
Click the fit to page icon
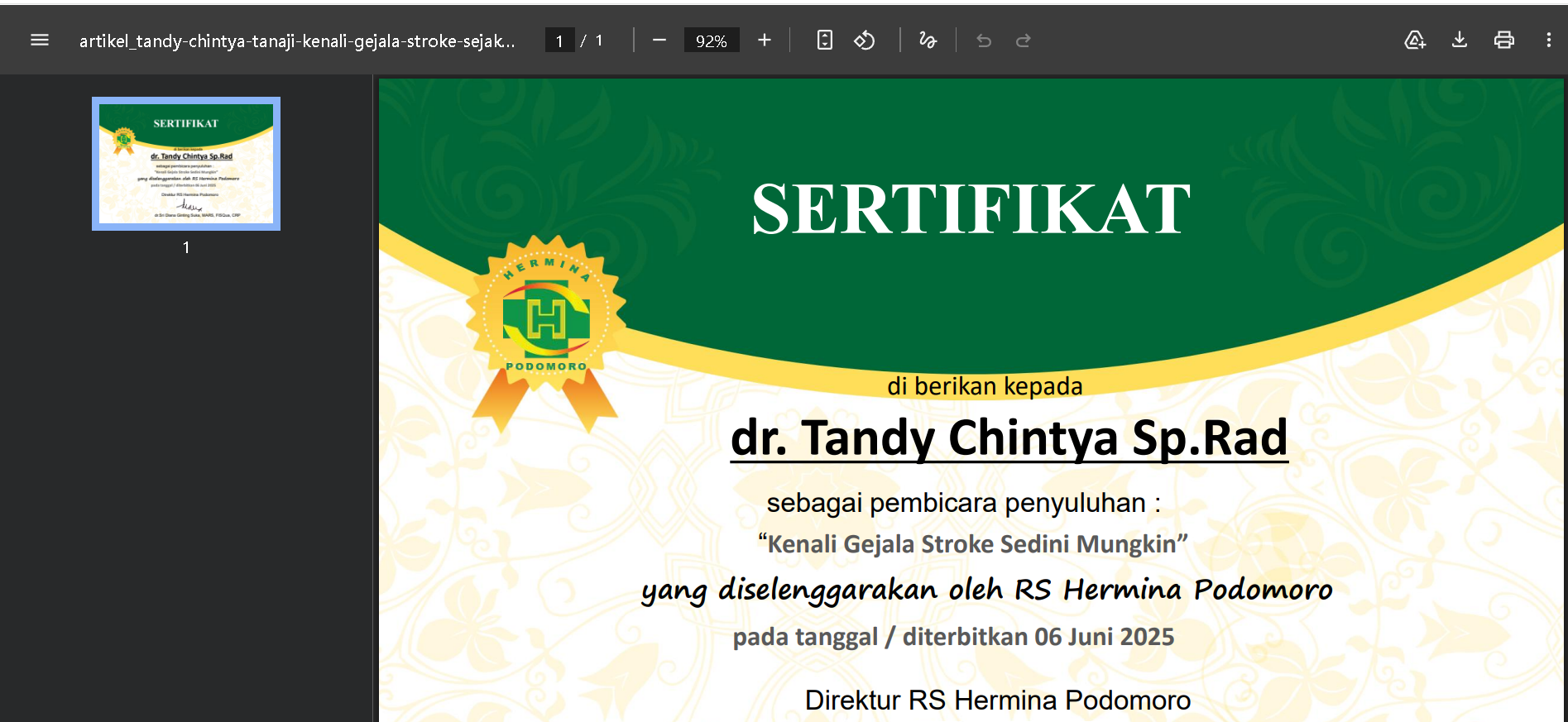tap(824, 41)
